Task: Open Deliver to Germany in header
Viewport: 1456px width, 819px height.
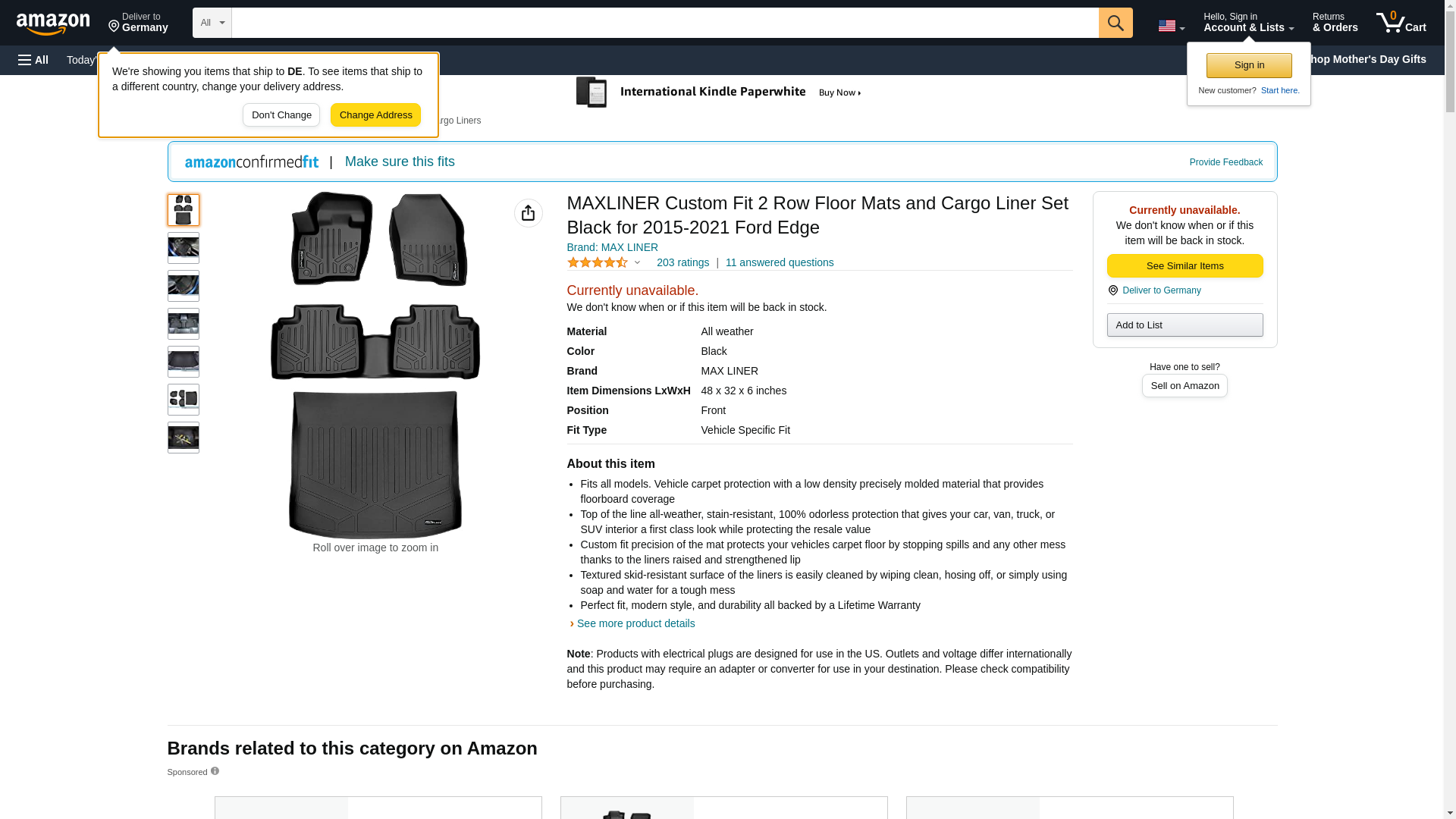Action: pos(138,23)
